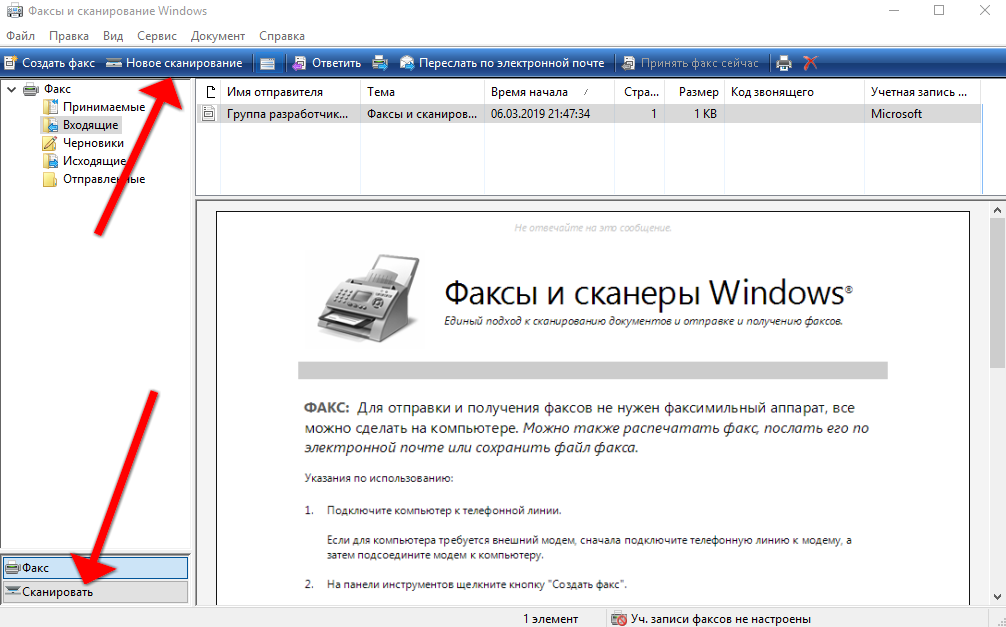1006x627 pixels.
Task: Collapse the Факс tree node
Action: (12, 89)
